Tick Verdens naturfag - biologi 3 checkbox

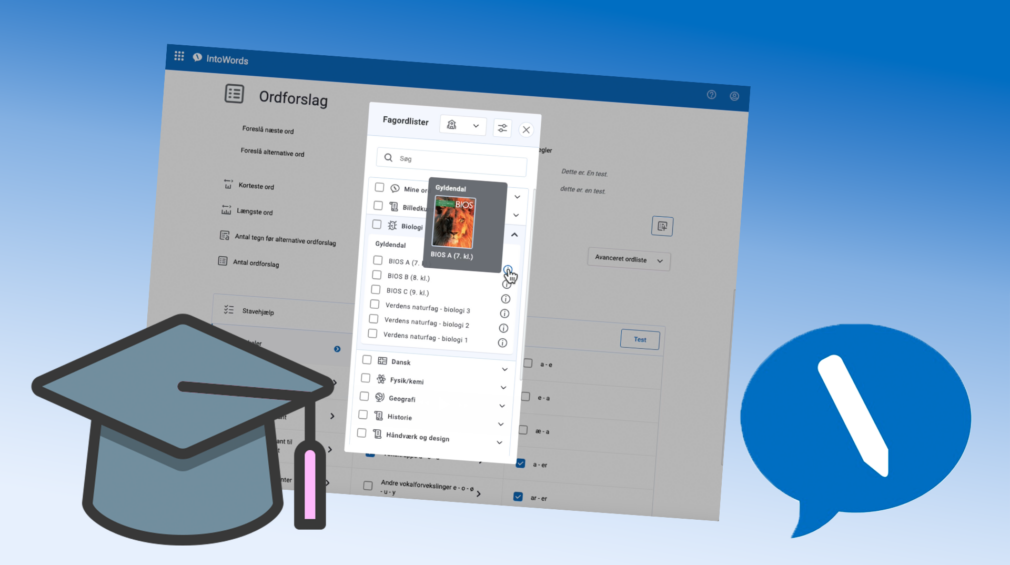[x=374, y=304]
